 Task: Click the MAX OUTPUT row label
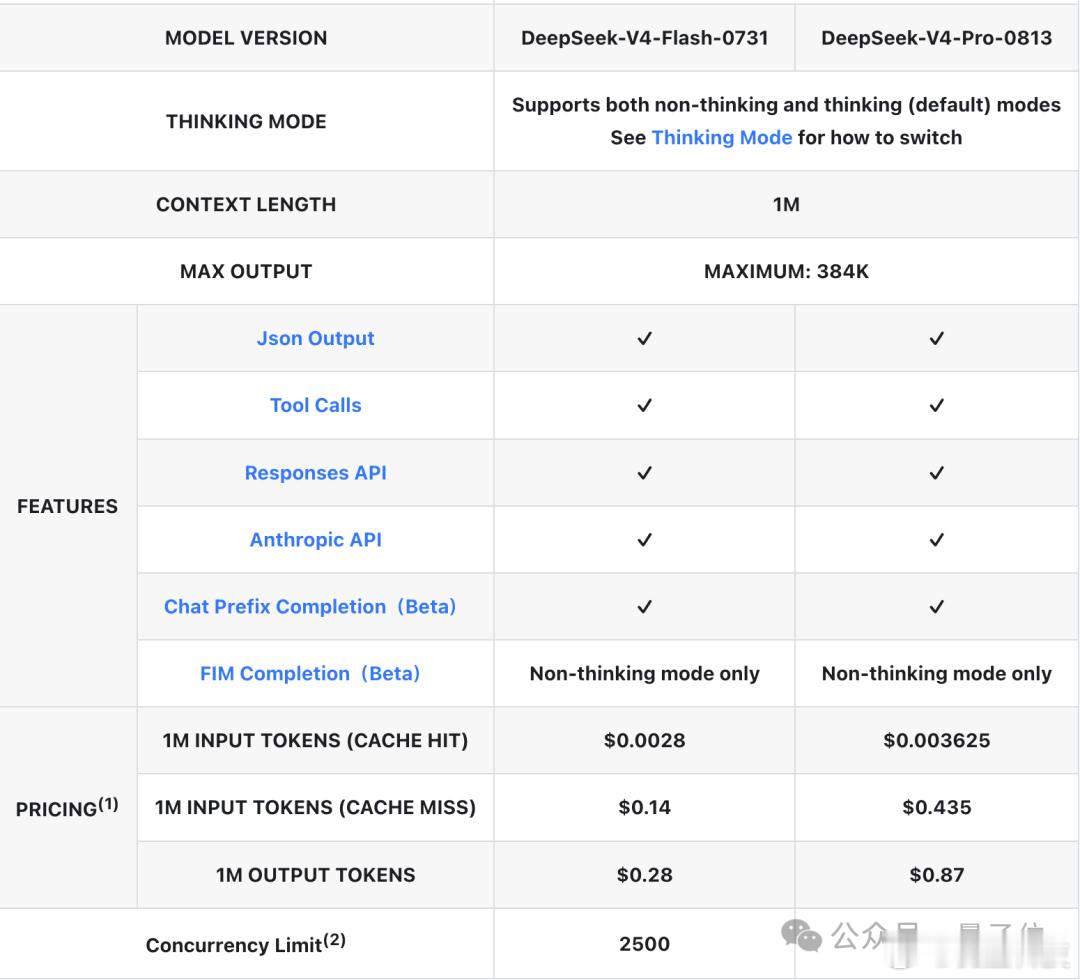coord(246,271)
